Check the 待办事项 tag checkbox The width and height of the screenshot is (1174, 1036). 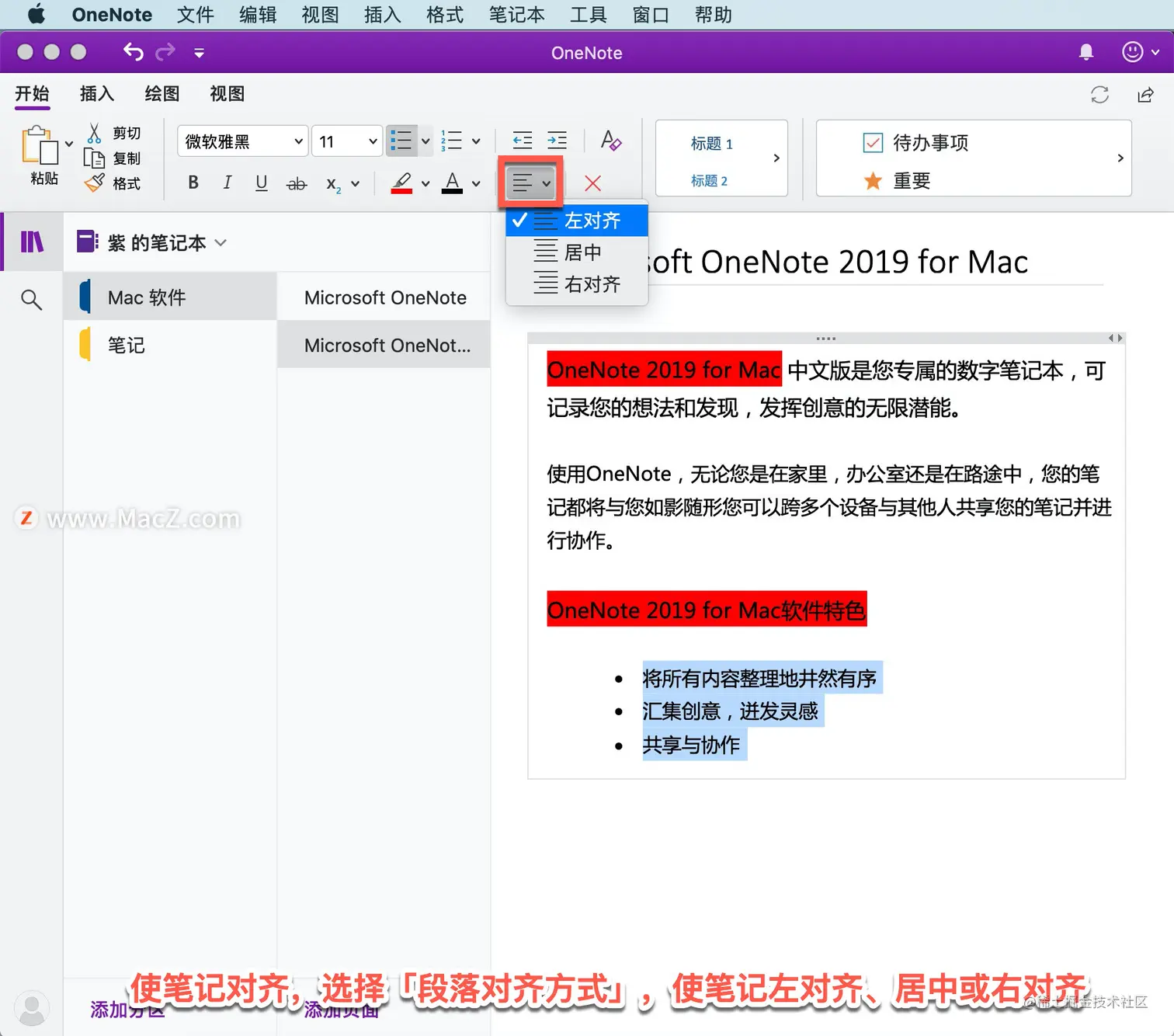pos(873,143)
